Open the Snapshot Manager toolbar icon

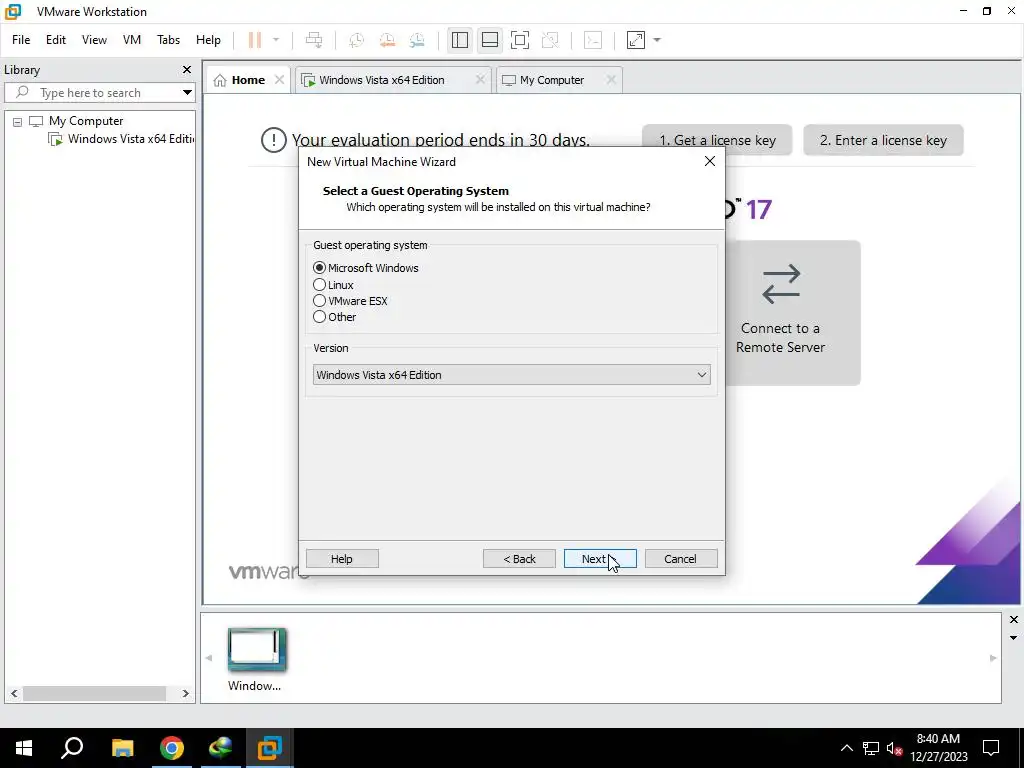417,40
